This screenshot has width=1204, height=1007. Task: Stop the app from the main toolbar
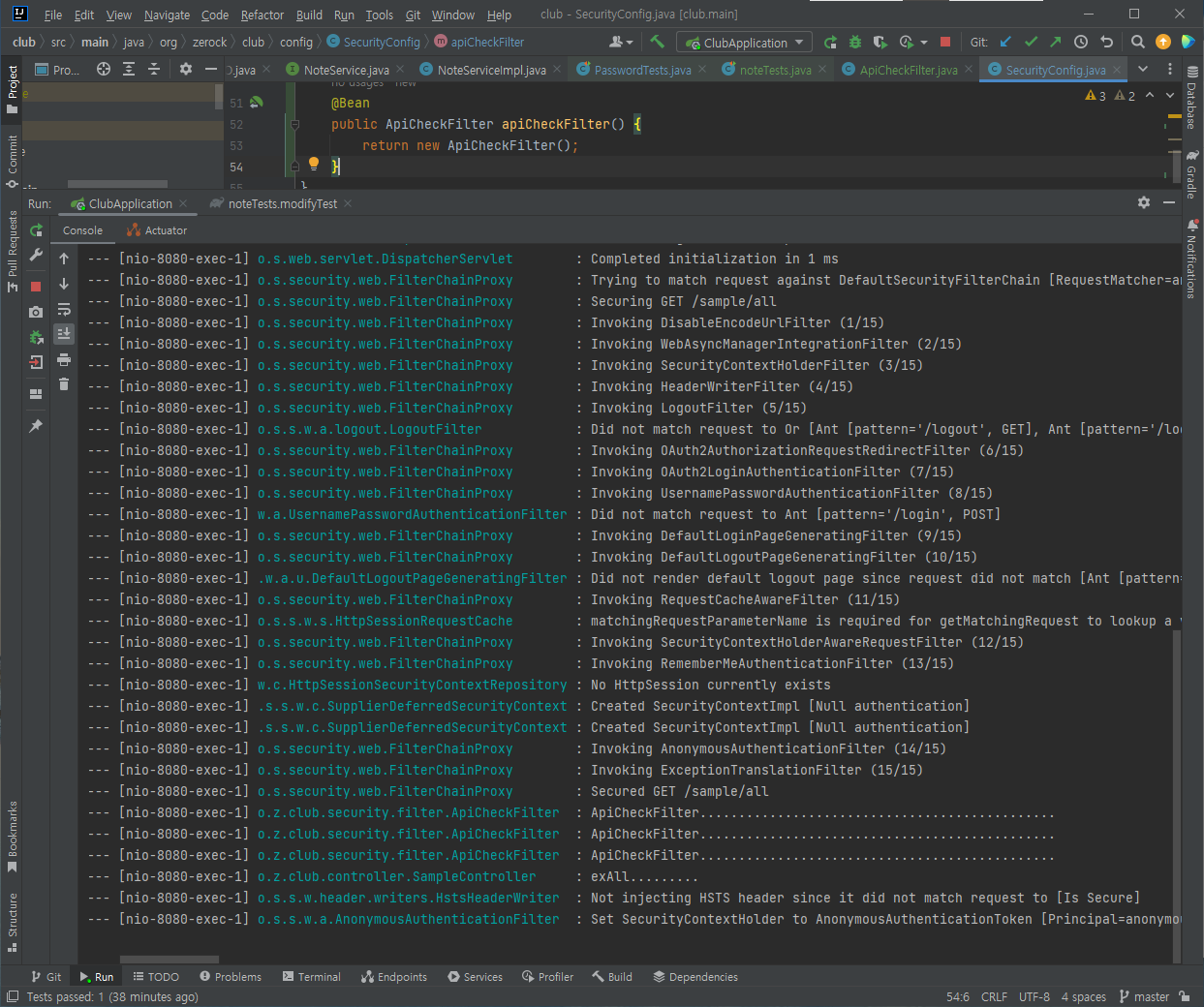[x=945, y=42]
